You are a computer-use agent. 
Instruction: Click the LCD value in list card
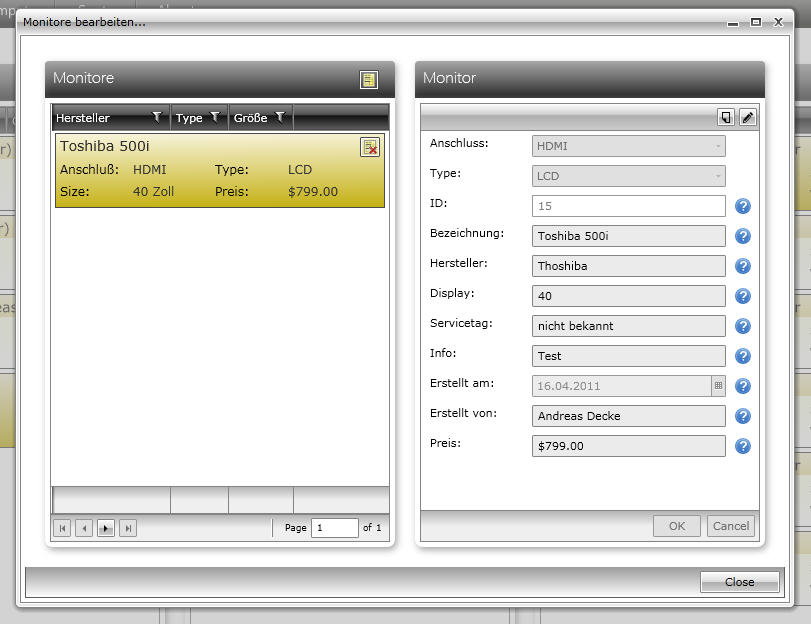[x=300, y=170]
